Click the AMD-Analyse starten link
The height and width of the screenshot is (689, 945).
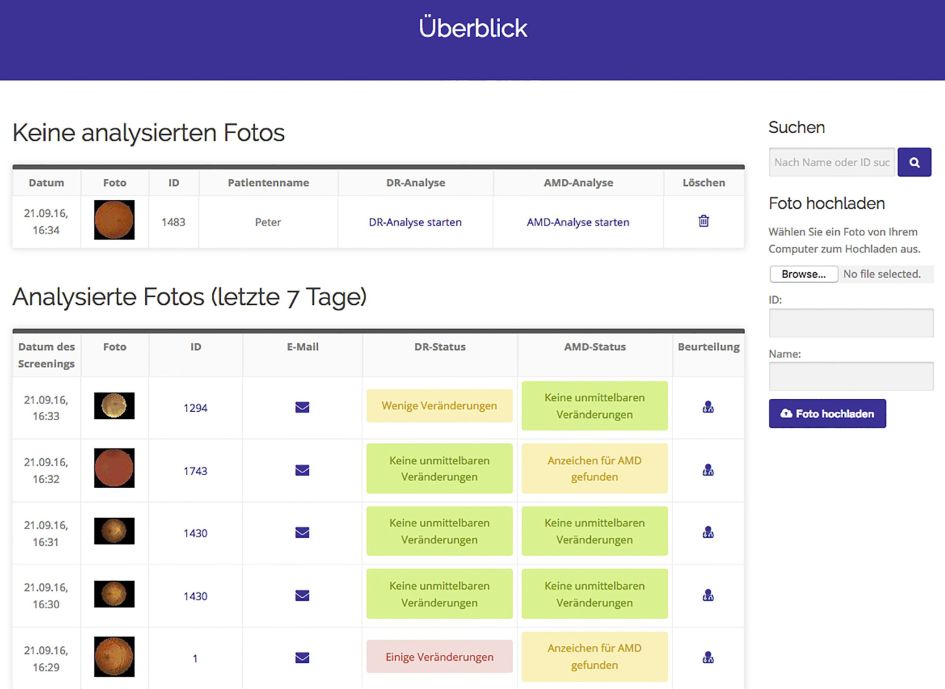[578, 222]
